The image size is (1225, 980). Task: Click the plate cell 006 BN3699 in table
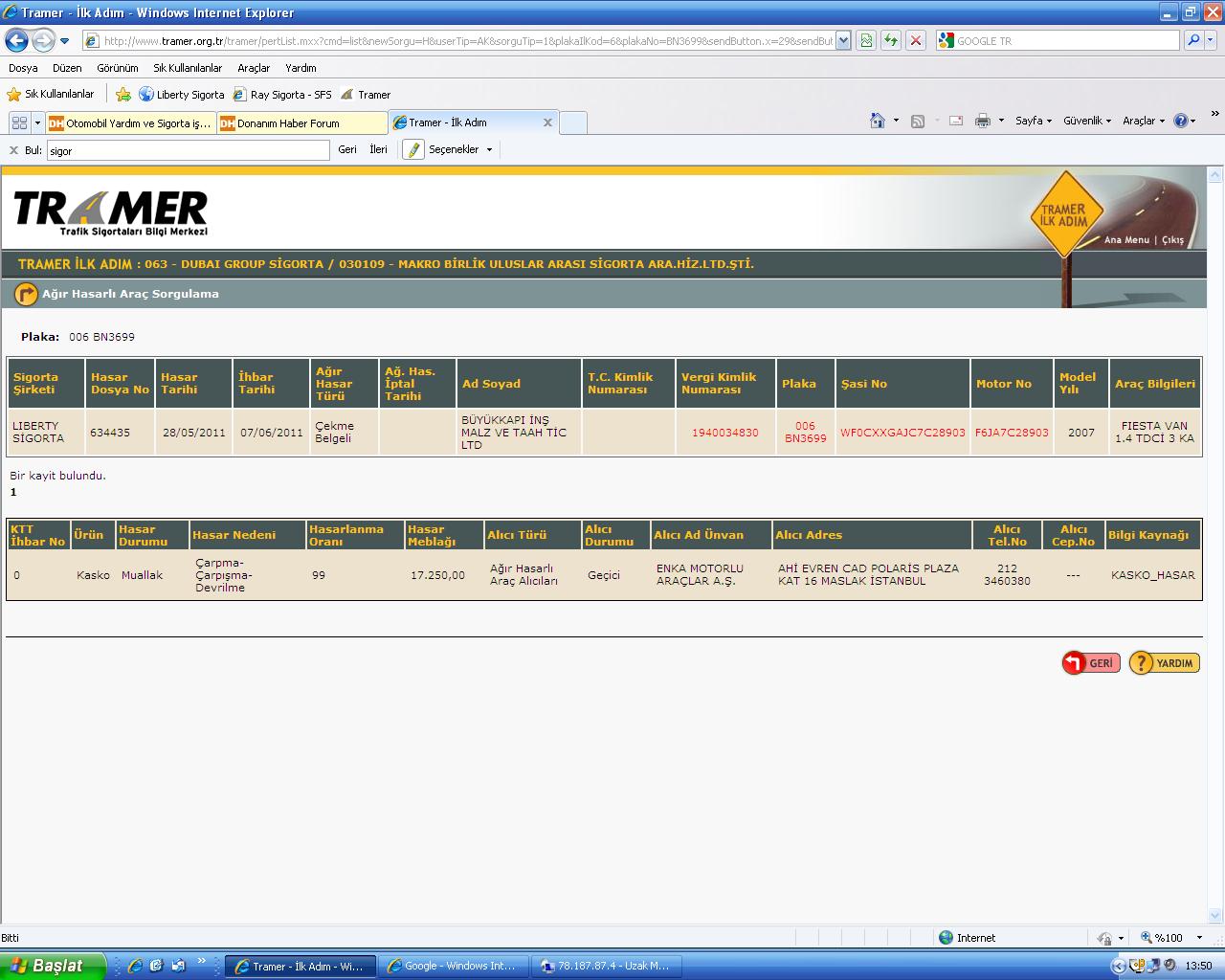(805, 433)
